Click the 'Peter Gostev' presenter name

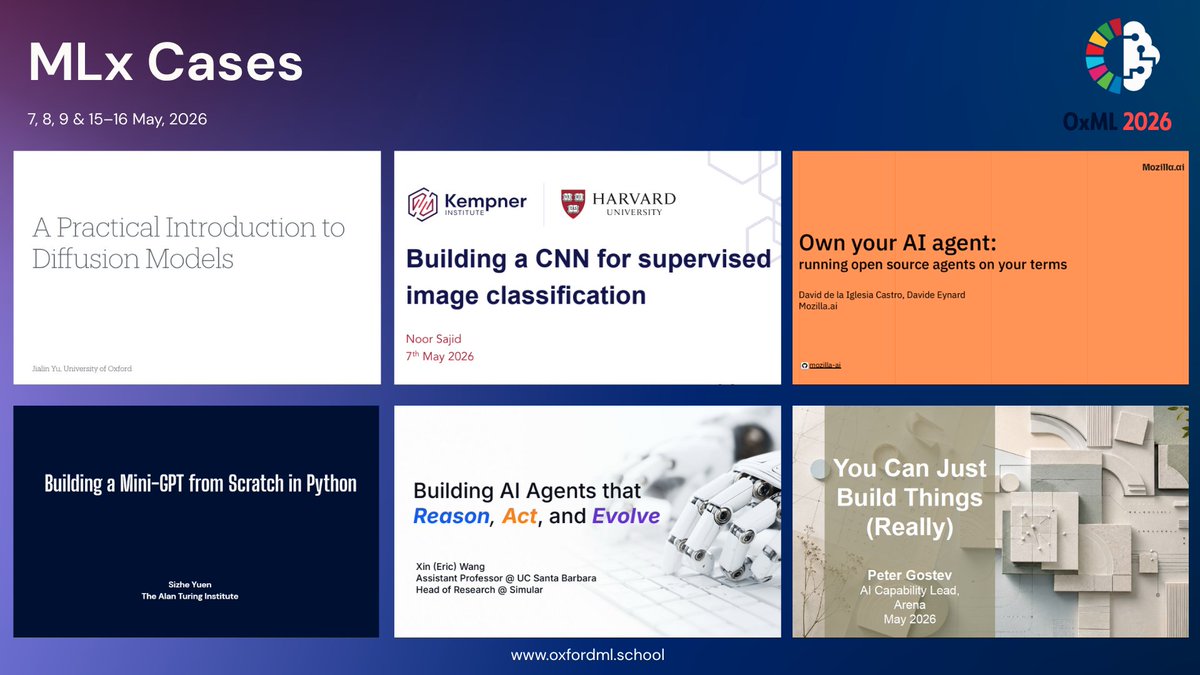click(909, 575)
